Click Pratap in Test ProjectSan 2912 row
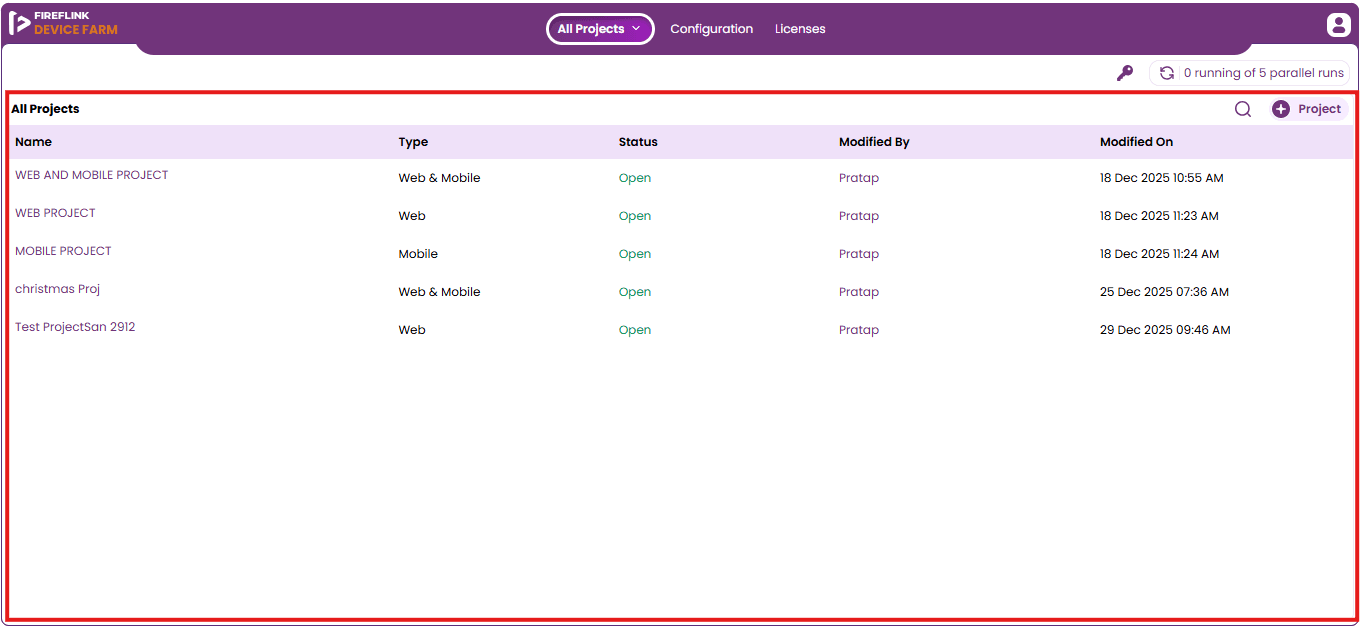Image resolution: width=1362 pixels, height=628 pixels. click(859, 330)
